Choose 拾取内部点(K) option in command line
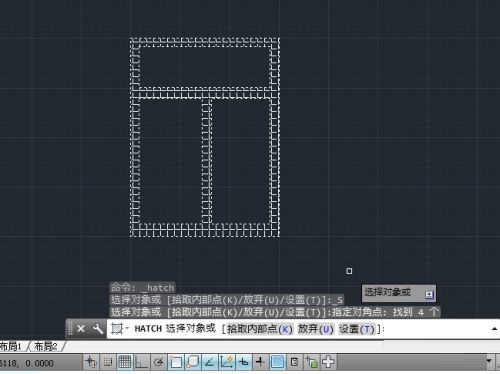This screenshot has height=374, width=500. pyautogui.click(x=260, y=329)
